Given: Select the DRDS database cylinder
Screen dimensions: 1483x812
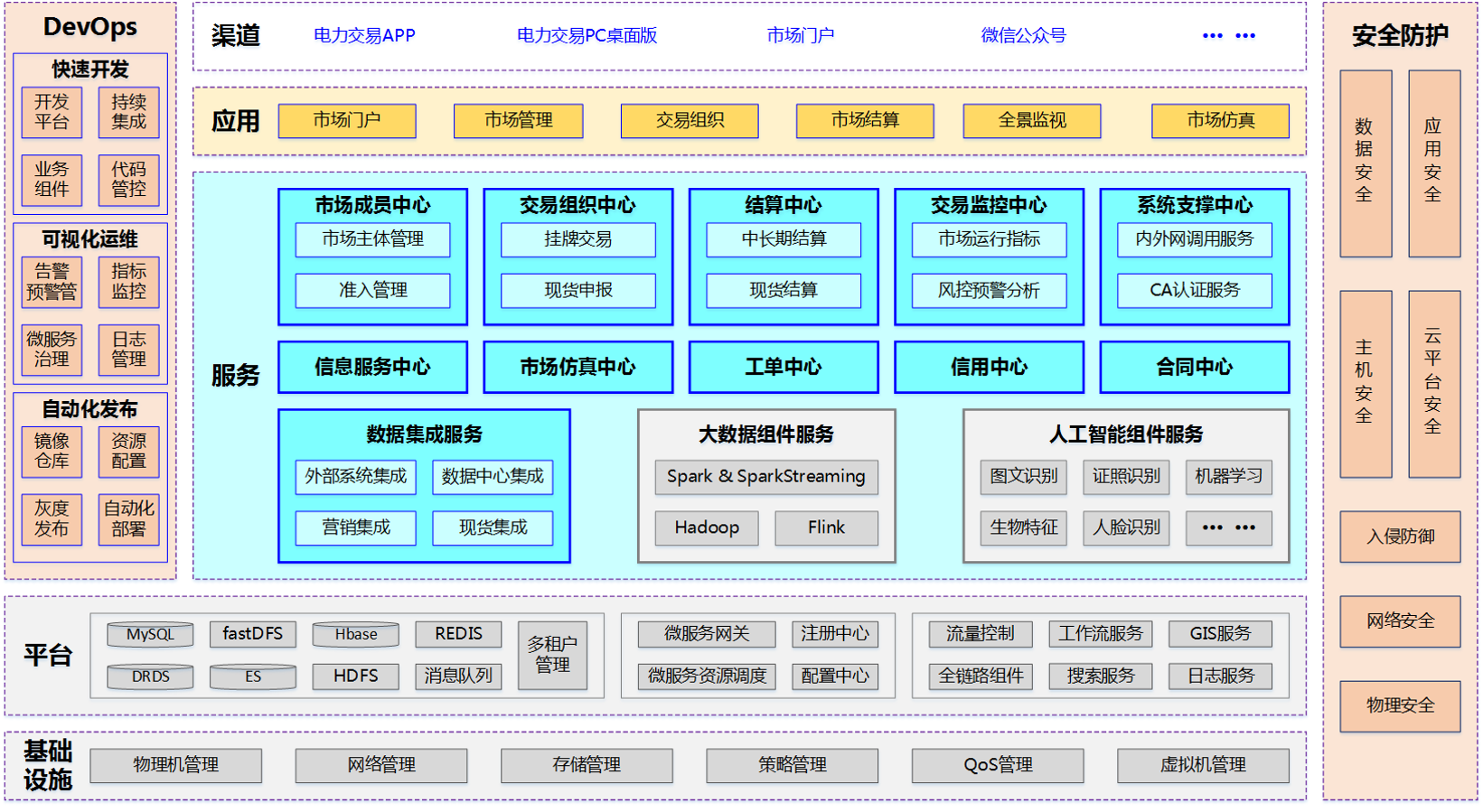Looking at the screenshot, I should 150,677.
